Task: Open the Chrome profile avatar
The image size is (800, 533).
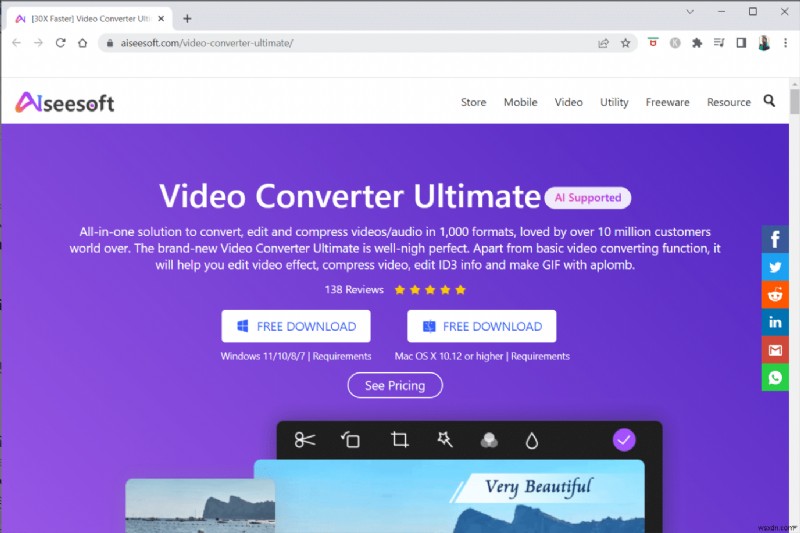Action: click(x=764, y=43)
